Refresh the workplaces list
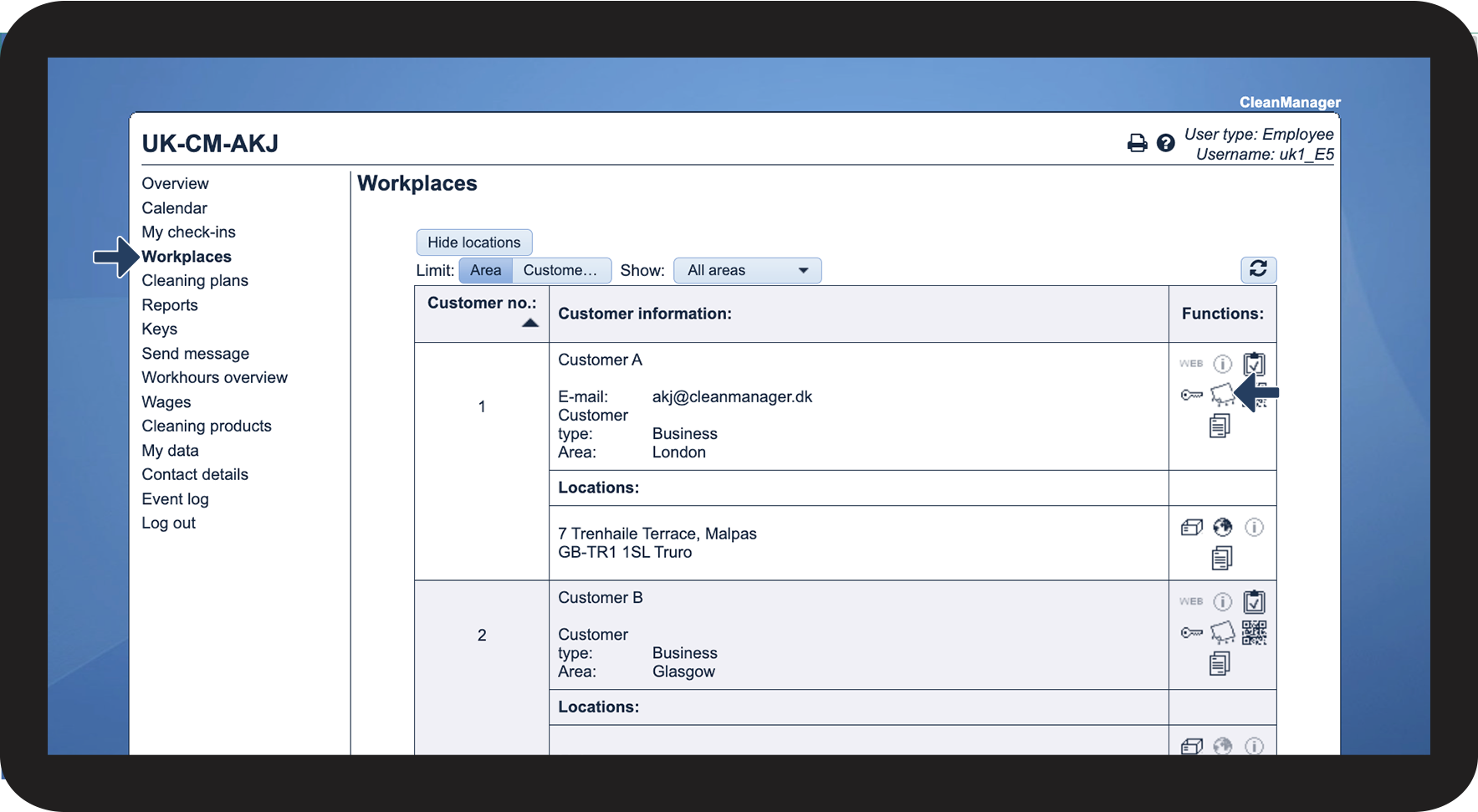Screen dimensions: 1478x812 1257,269
